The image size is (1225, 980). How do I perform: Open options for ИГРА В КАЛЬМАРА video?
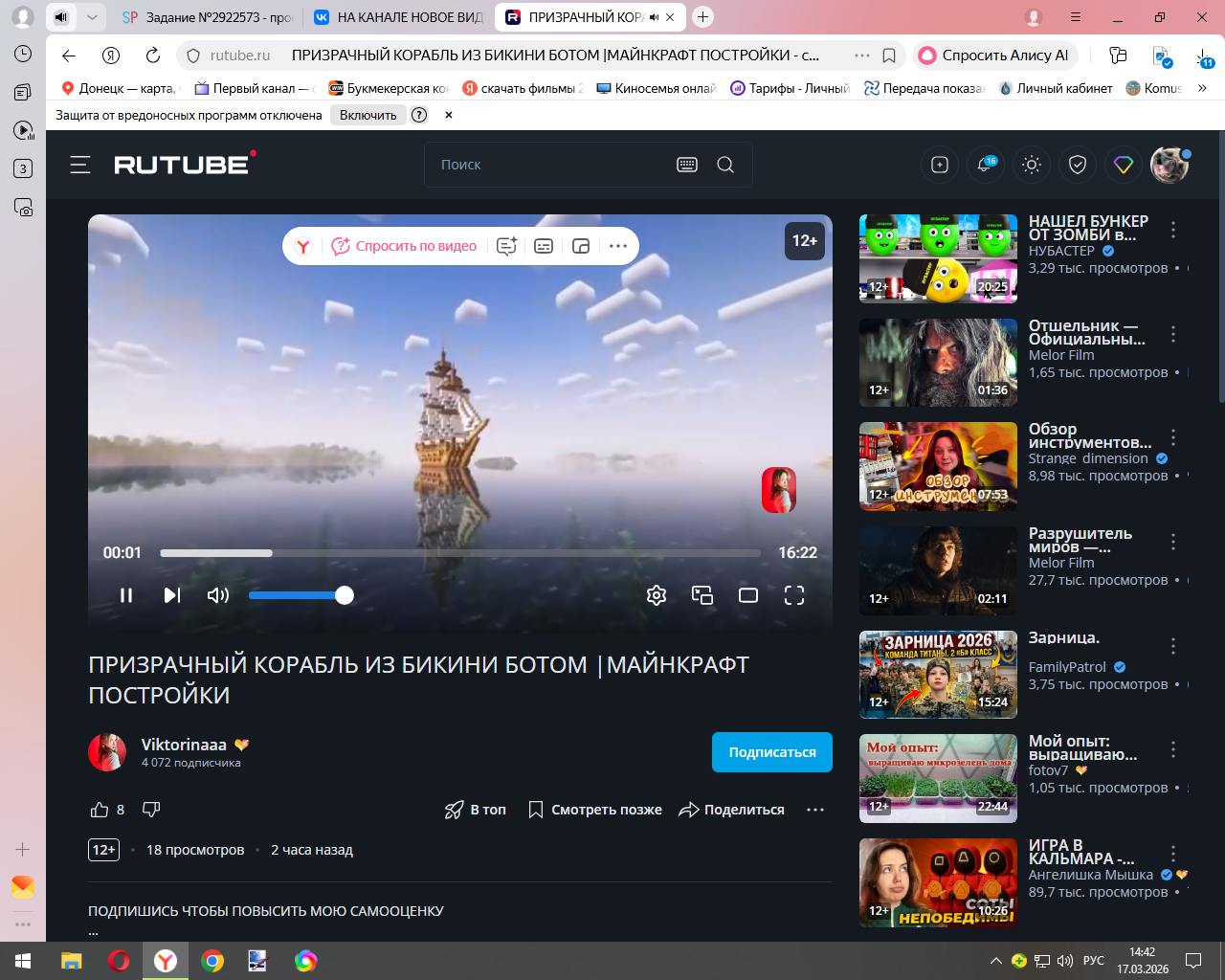[1173, 854]
